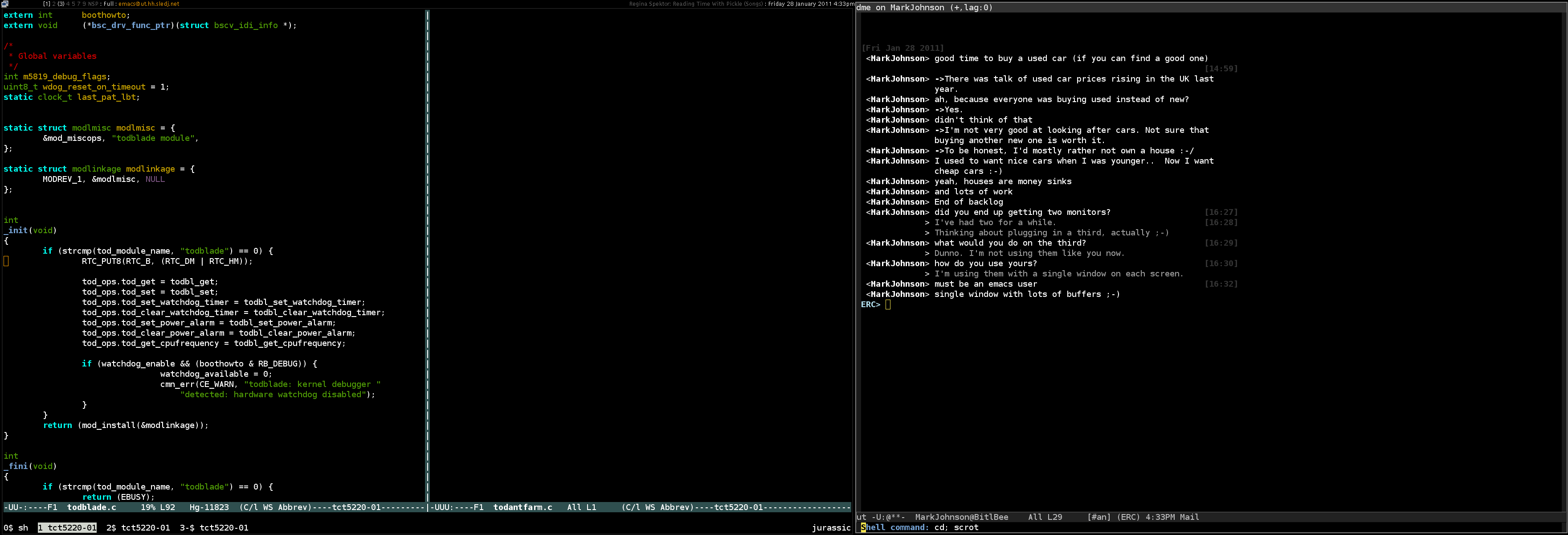Viewport: 1568px width, 535px height.
Task: Click the [#an] channel tracking indicator
Action: coord(1098,517)
